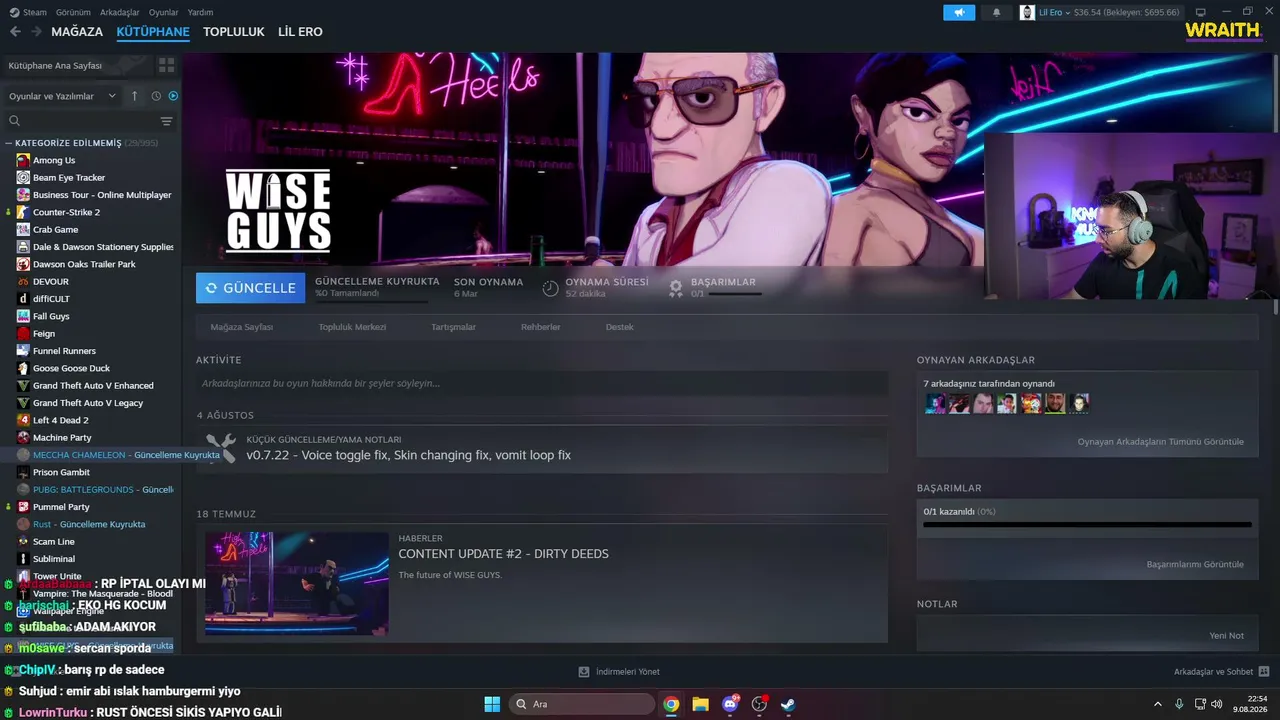Open the Friends and Chat icon

click(1264, 672)
